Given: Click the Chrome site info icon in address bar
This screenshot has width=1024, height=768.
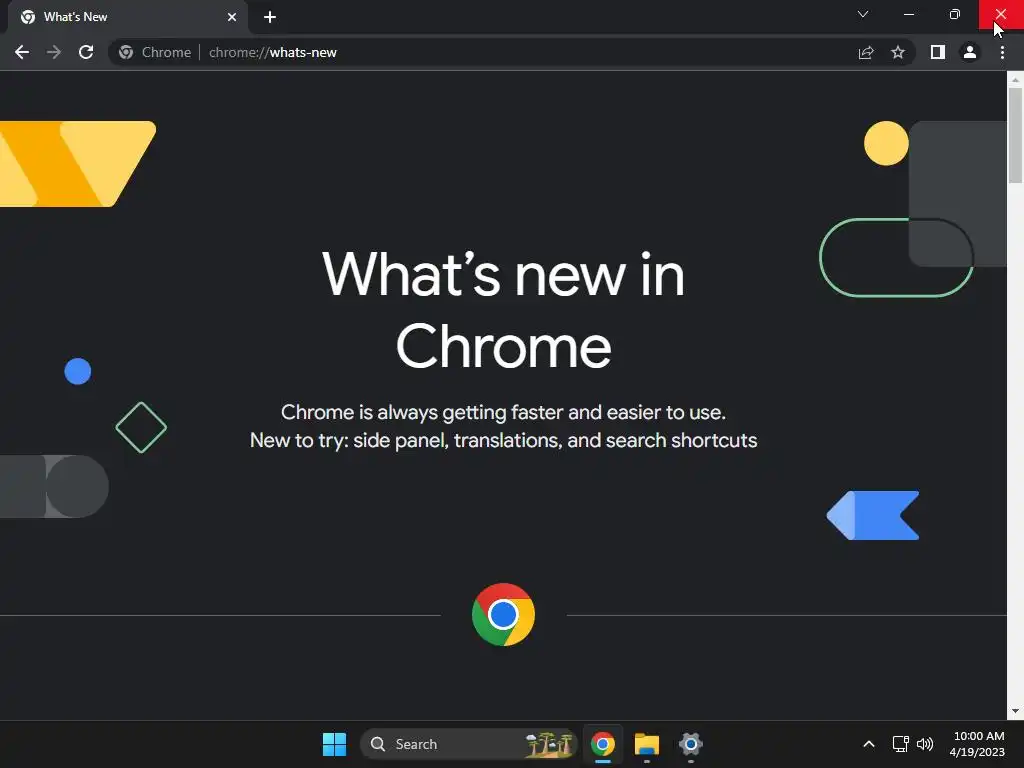Looking at the screenshot, I should click(126, 52).
